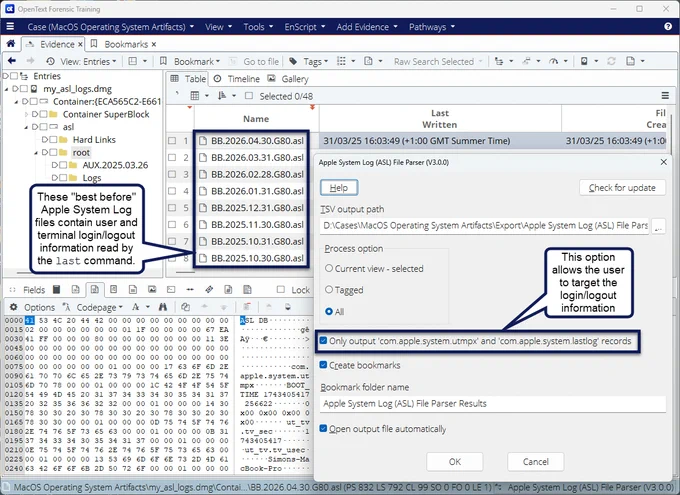Click the binoculars find icon
Image resolution: width=680 pixels, height=495 pixels.
click(163, 307)
